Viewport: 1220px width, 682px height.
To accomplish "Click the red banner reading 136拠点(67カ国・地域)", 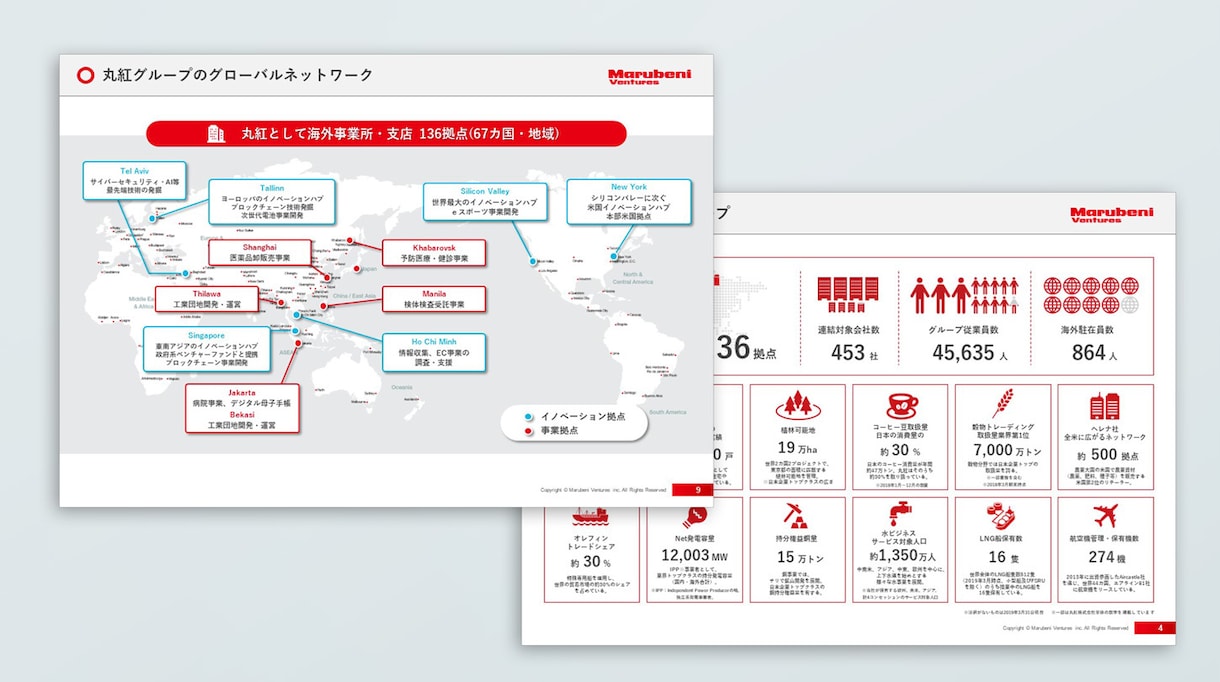I will (386, 134).
